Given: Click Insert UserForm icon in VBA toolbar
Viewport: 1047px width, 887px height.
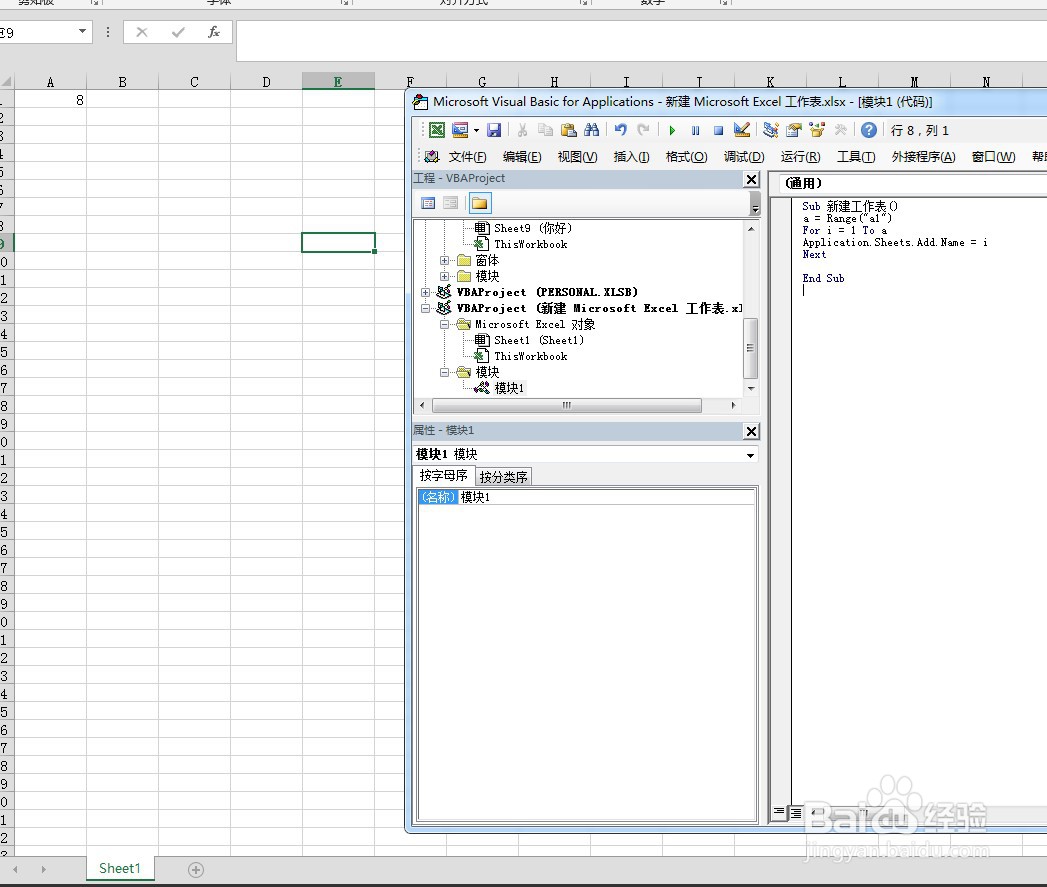Looking at the screenshot, I should (x=460, y=130).
